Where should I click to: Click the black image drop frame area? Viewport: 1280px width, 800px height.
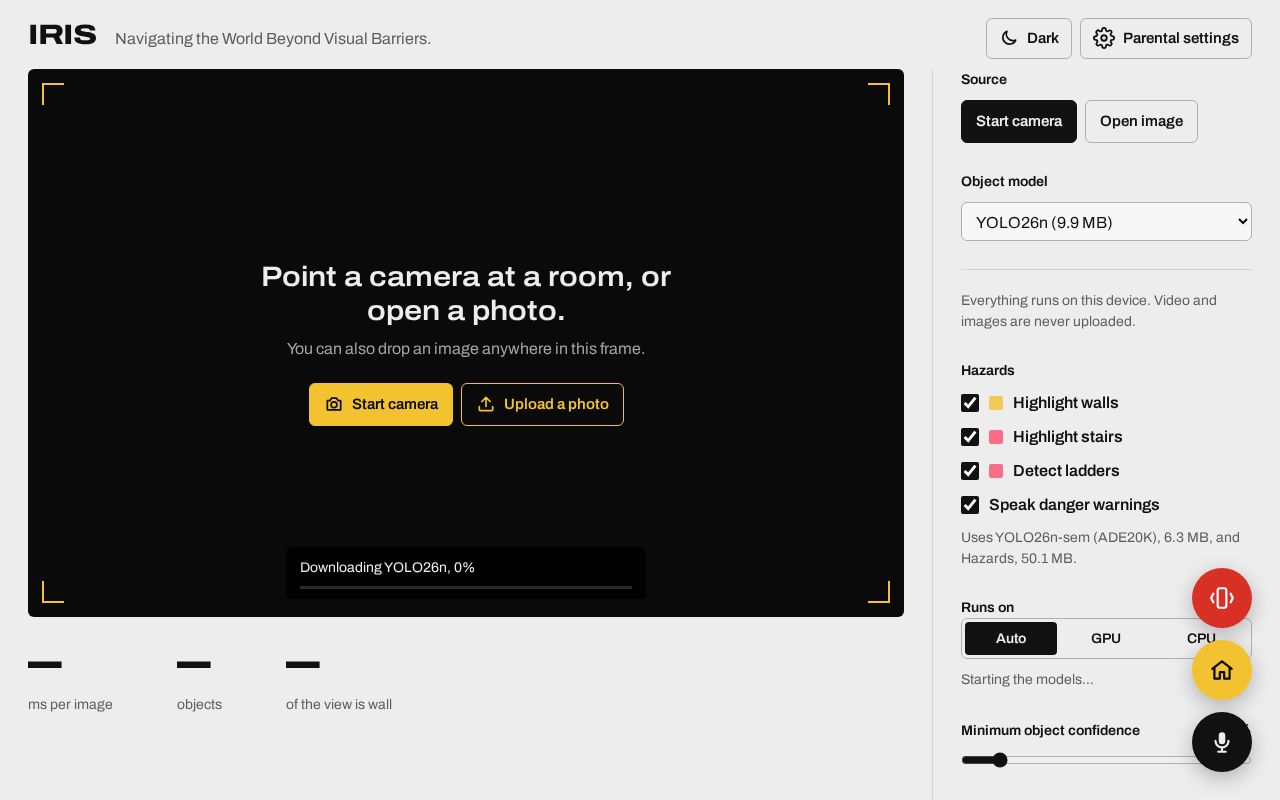[x=466, y=343]
